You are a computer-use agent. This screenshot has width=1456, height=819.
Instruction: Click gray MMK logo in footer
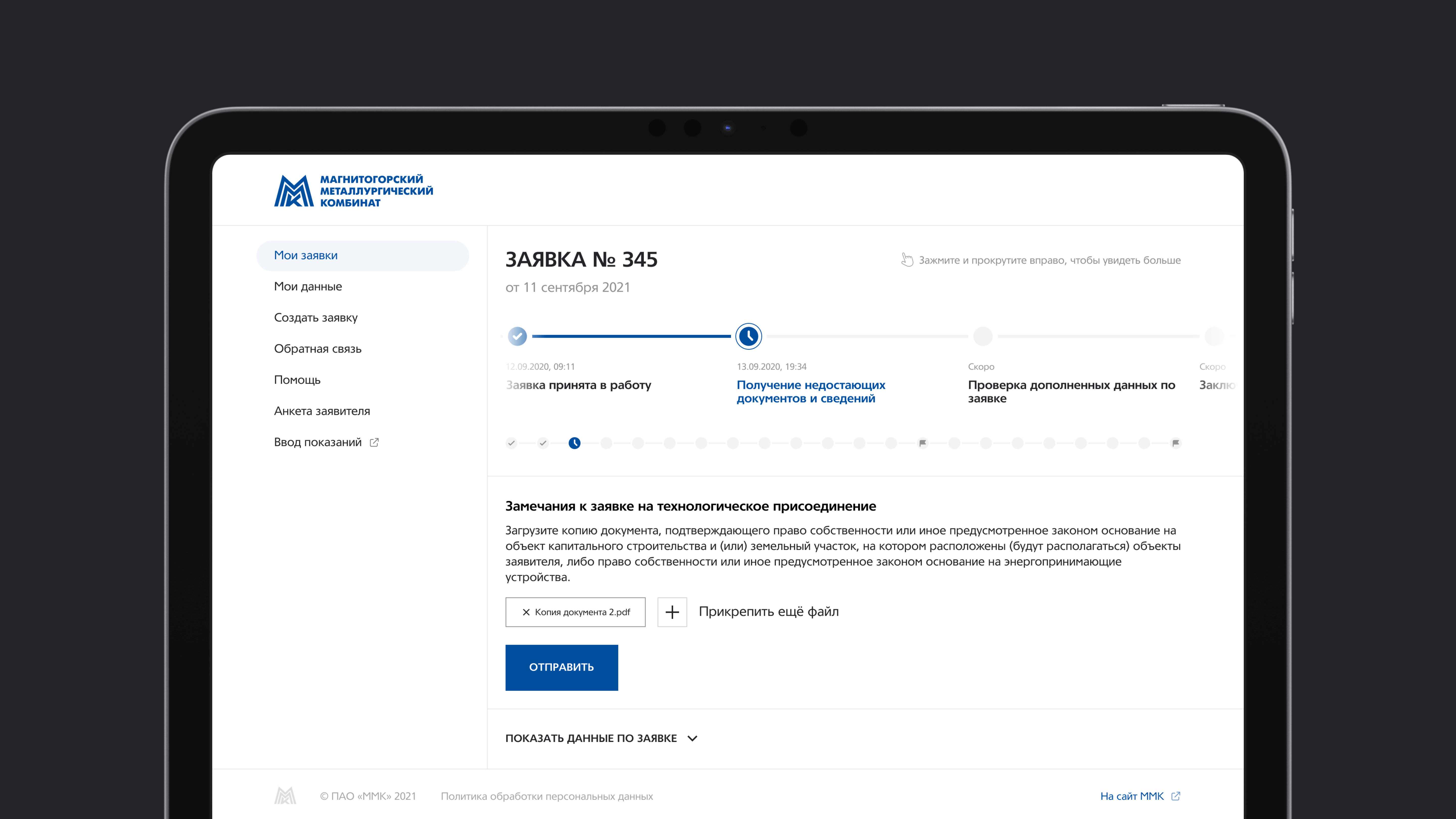click(x=285, y=796)
